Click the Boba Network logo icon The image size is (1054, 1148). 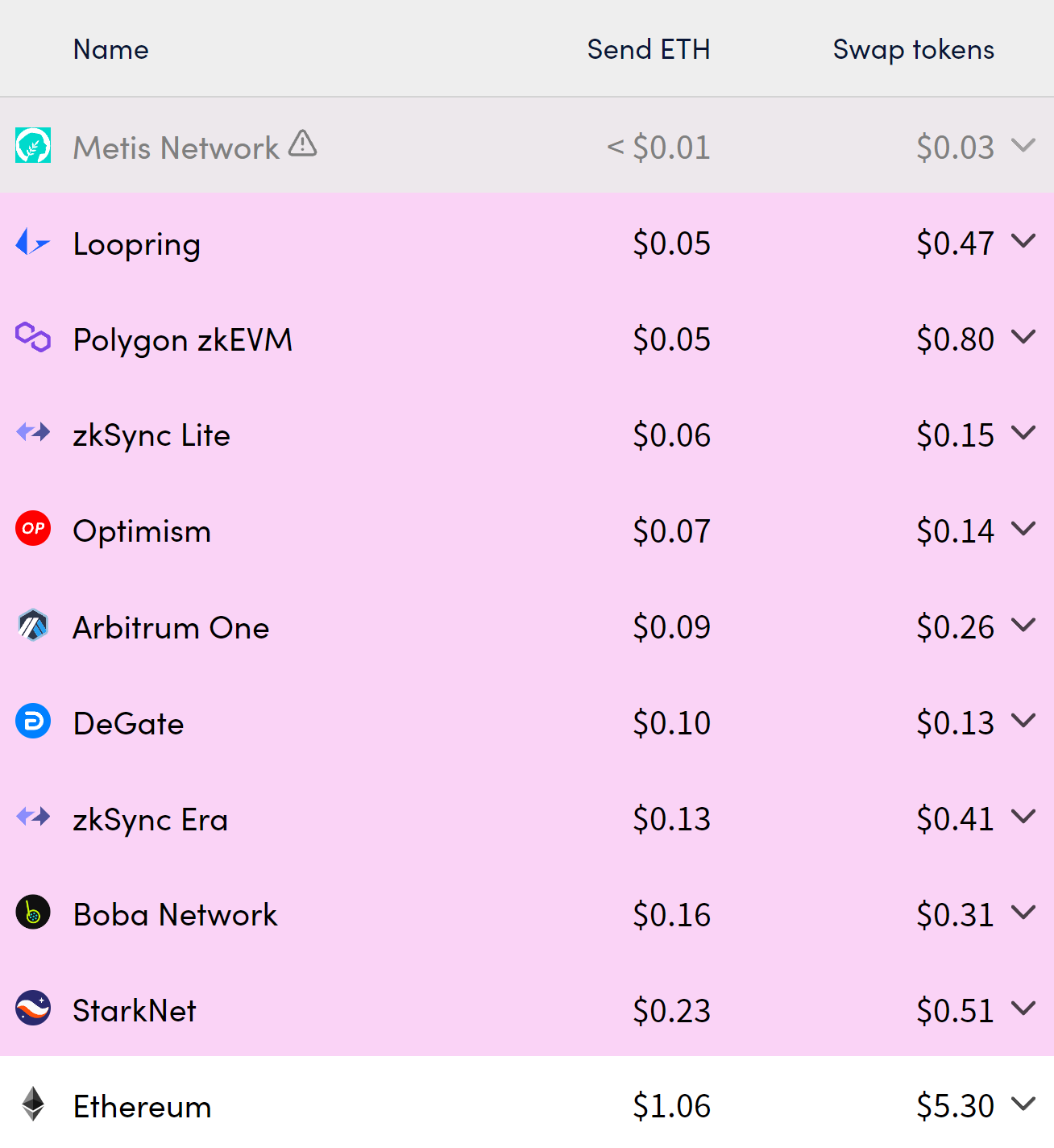[33, 913]
